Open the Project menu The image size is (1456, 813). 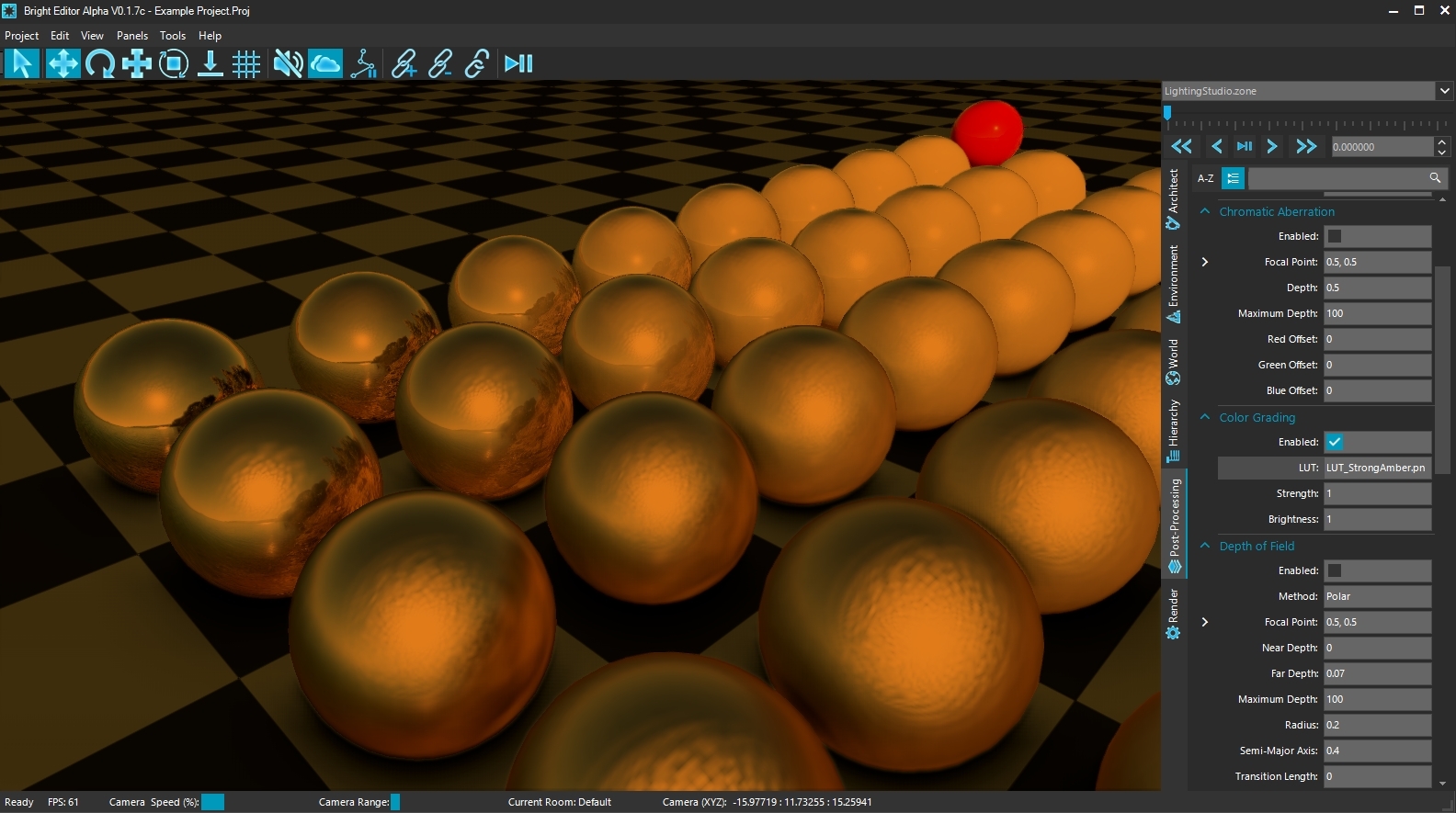coord(22,36)
